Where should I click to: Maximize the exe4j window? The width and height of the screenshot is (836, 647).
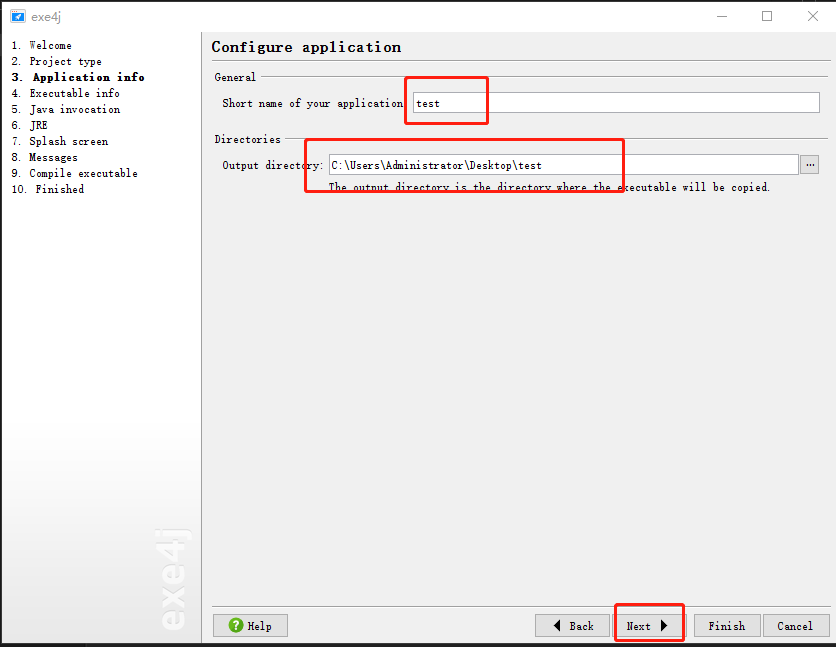[767, 17]
